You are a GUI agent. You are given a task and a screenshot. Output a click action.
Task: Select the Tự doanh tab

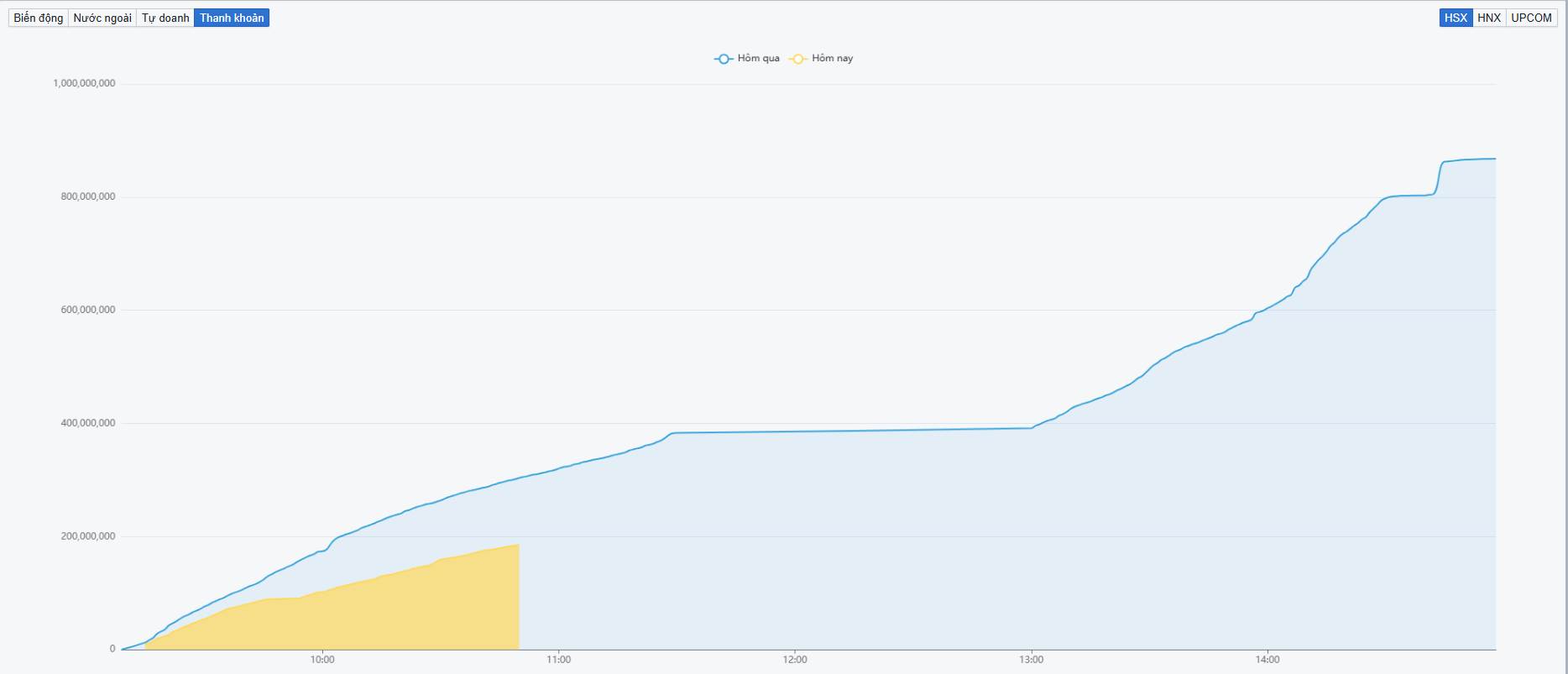point(165,18)
